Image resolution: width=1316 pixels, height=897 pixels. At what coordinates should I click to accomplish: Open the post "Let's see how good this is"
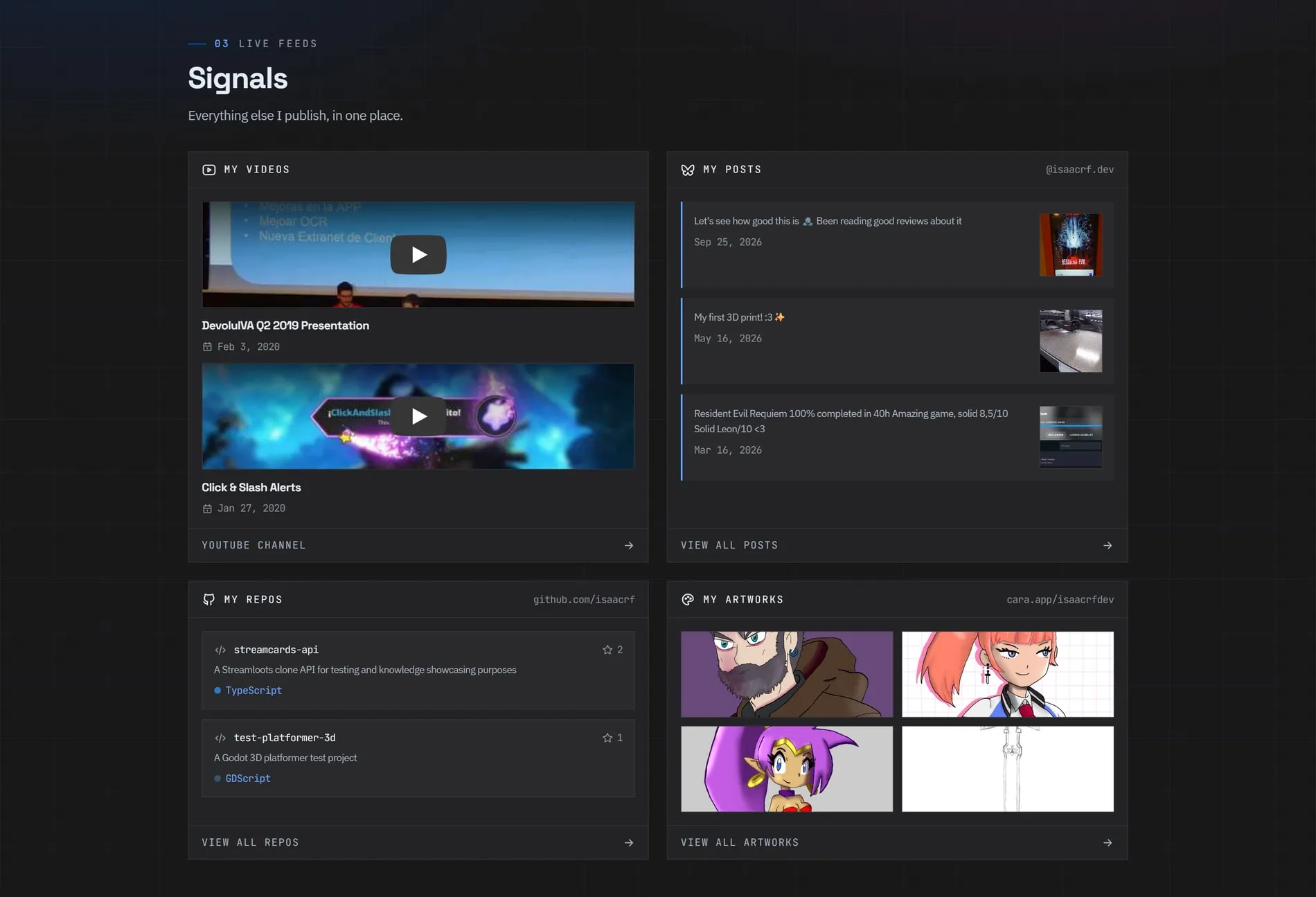(x=898, y=245)
